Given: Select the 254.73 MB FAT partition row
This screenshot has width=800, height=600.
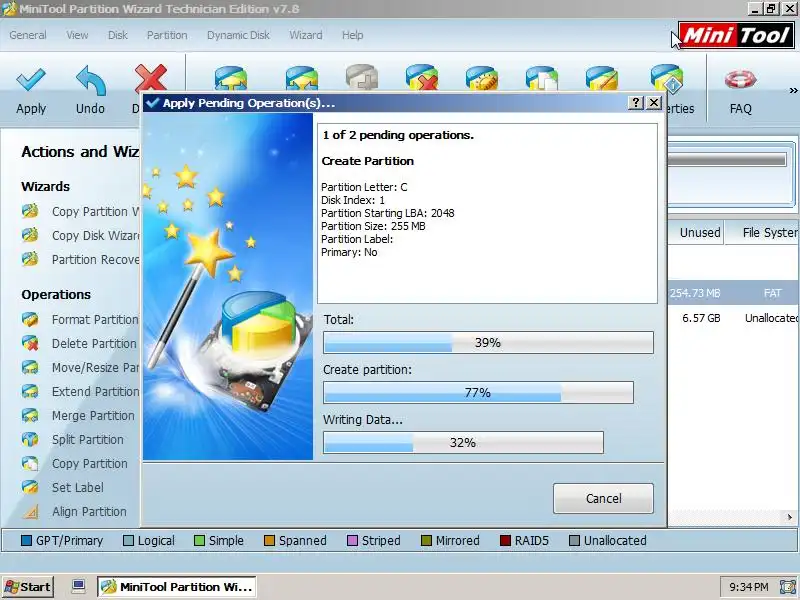Looking at the screenshot, I should point(734,293).
